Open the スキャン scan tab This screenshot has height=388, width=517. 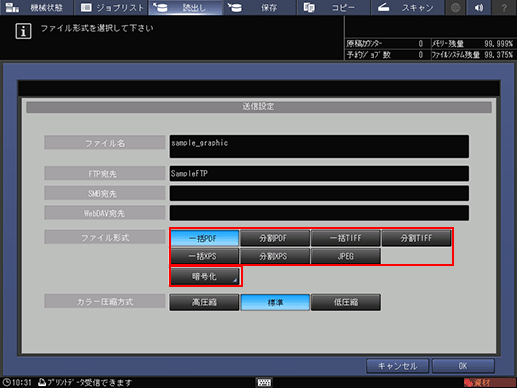pos(407,7)
